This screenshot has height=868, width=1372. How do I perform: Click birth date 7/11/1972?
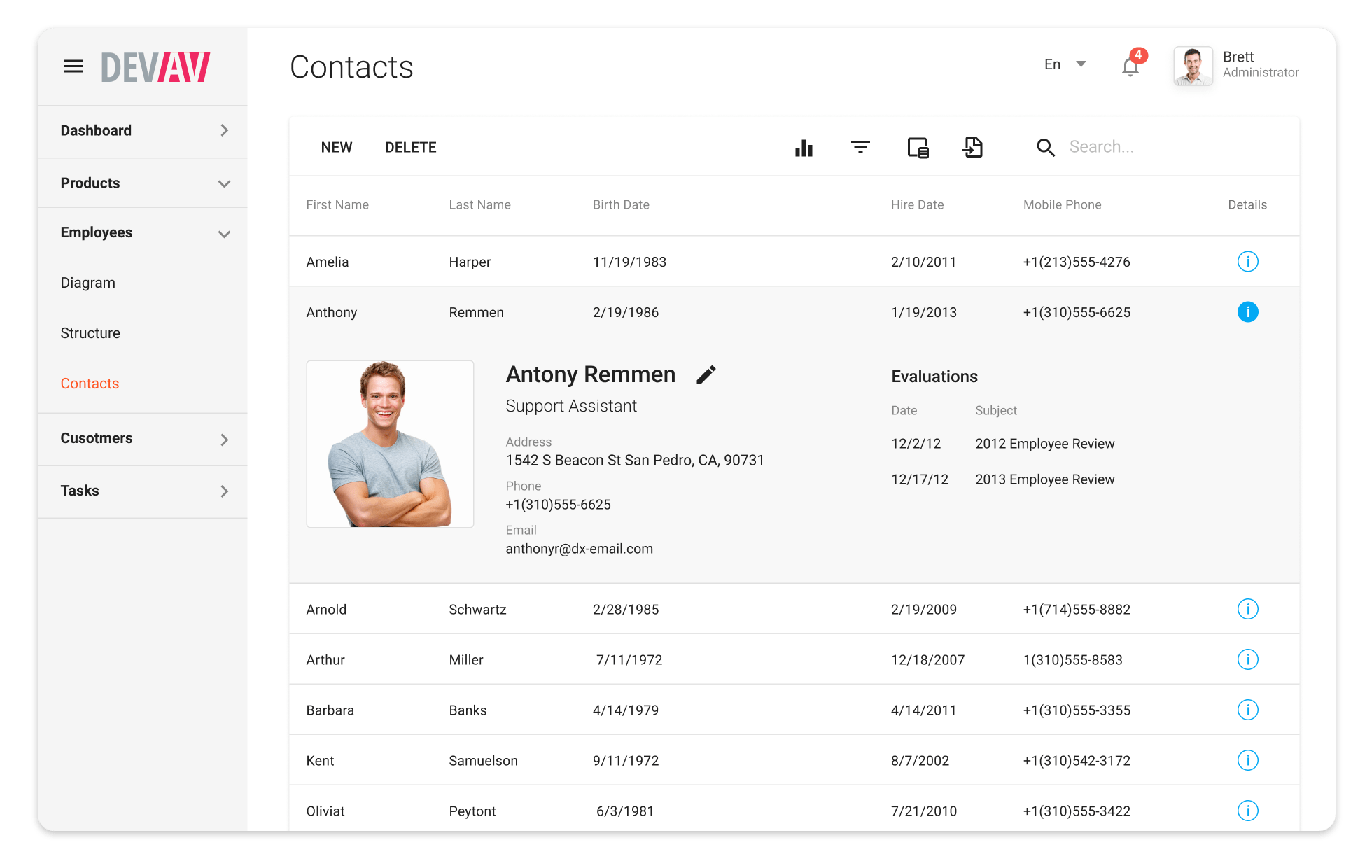pyautogui.click(x=629, y=660)
